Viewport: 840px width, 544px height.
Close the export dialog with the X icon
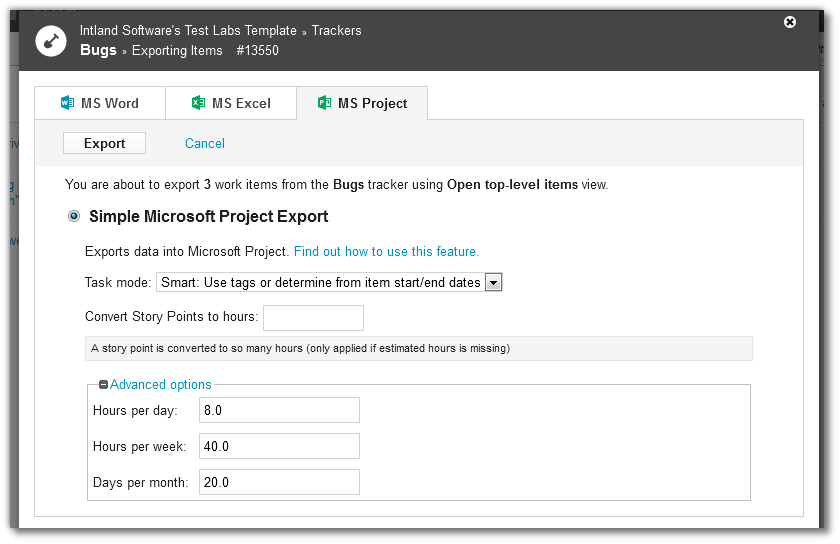[x=790, y=22]
